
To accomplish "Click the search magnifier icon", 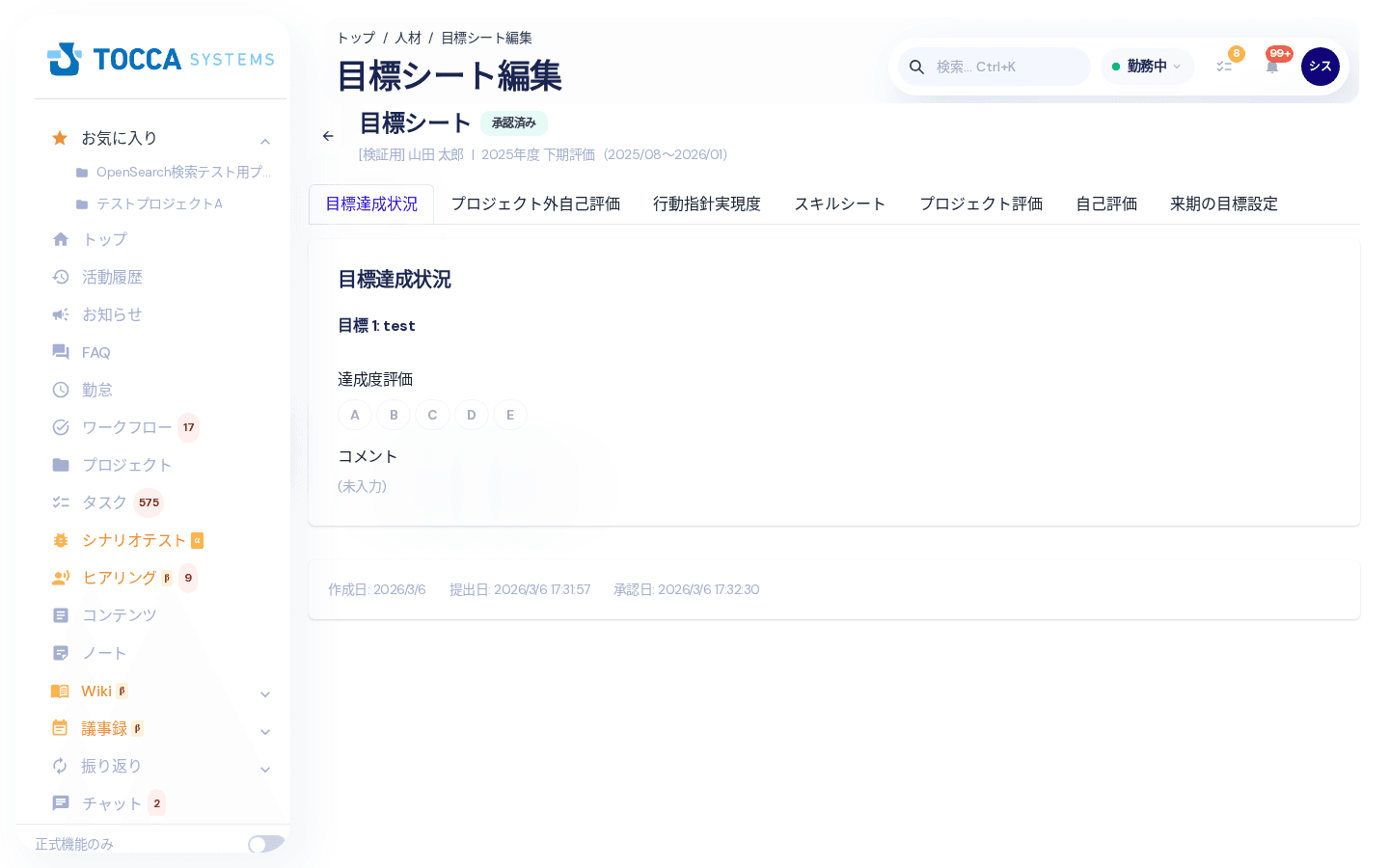I will pos(917,67).
